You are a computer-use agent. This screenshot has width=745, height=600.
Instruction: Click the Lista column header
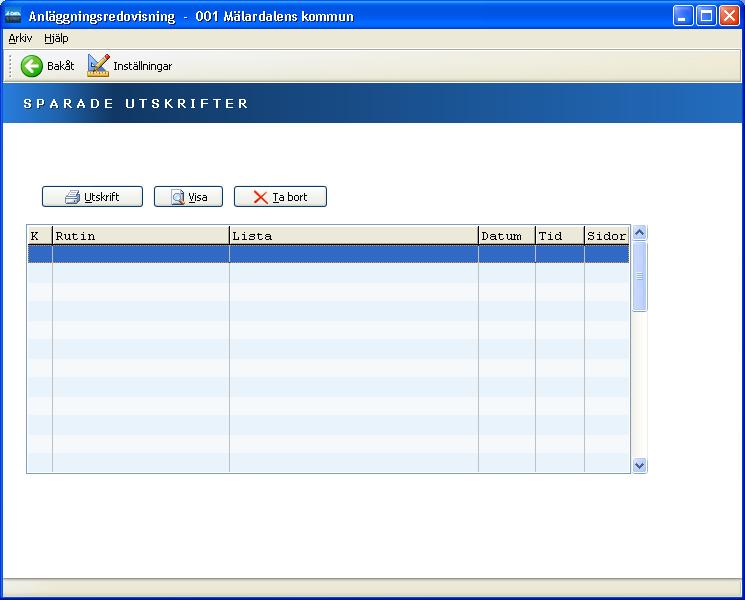tap(353, 236)
